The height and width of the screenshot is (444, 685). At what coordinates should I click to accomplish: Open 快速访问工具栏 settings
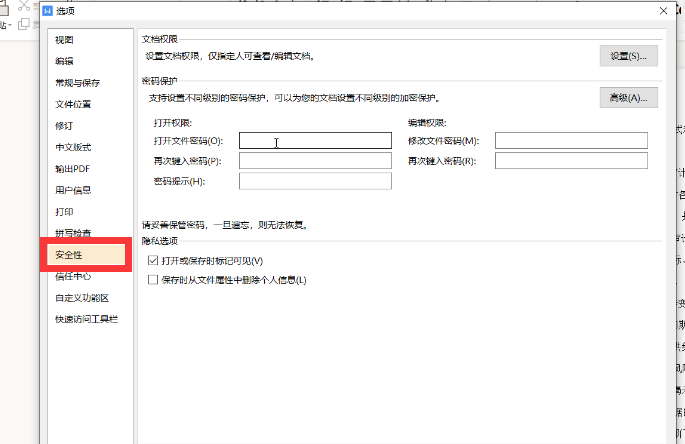click(86, 320)
